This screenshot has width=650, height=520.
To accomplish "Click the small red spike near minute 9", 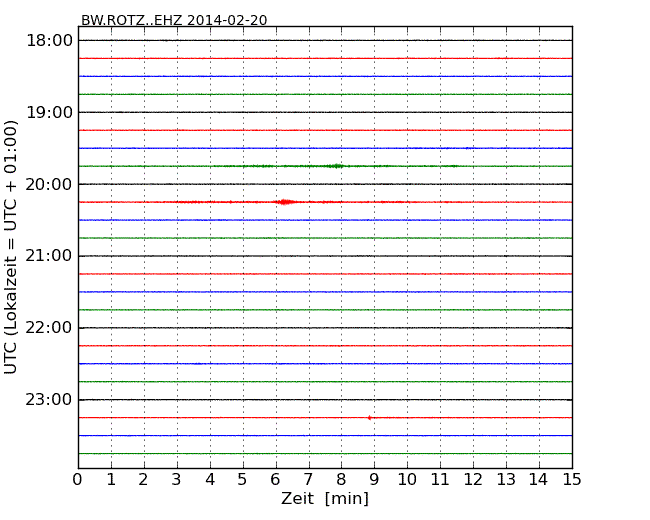I will click(369, 418).
